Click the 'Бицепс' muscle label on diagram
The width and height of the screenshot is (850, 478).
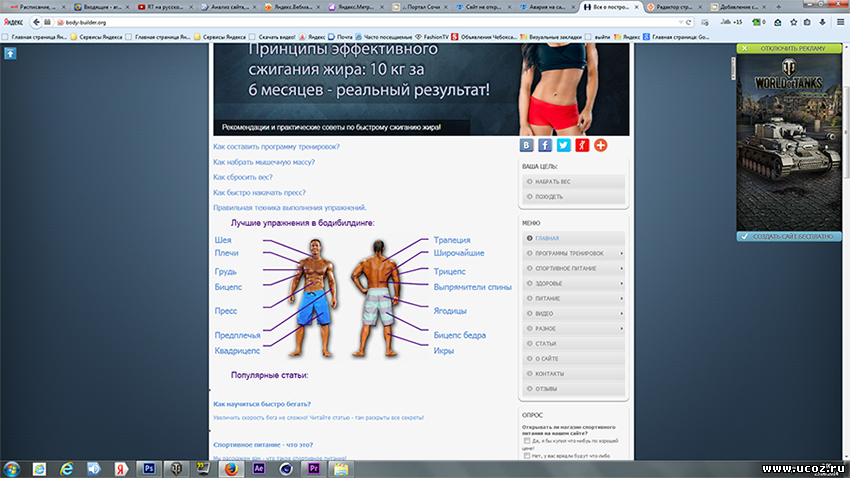pos(228,287)
